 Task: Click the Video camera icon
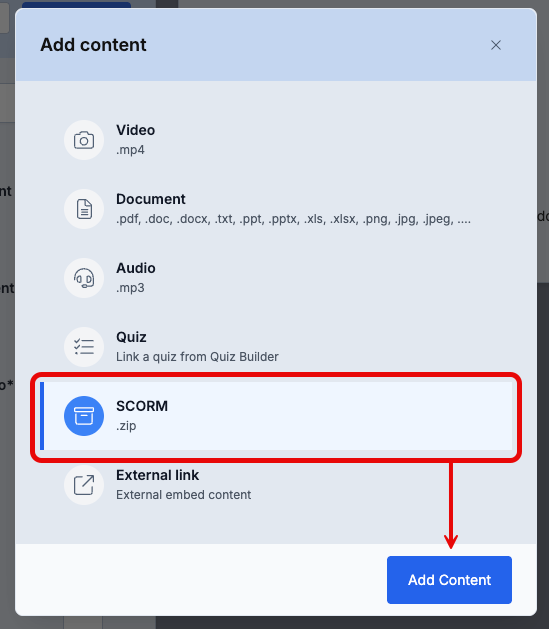[x=84, y=140]
